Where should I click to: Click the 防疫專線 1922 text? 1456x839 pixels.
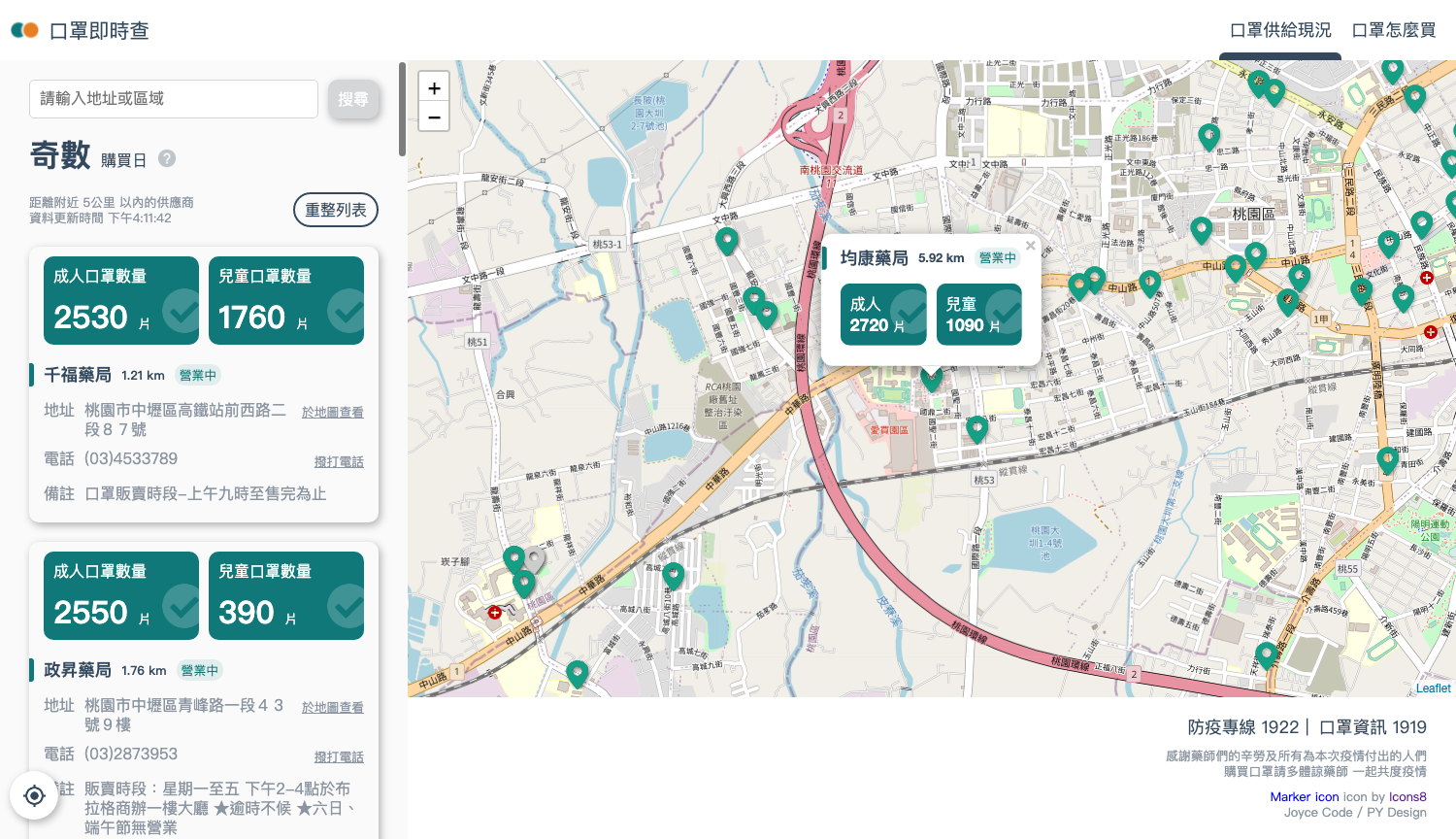[1243, 727]
